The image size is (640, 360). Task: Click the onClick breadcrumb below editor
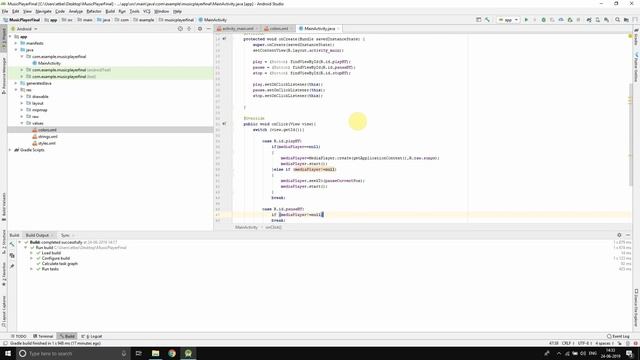(273, 227)
